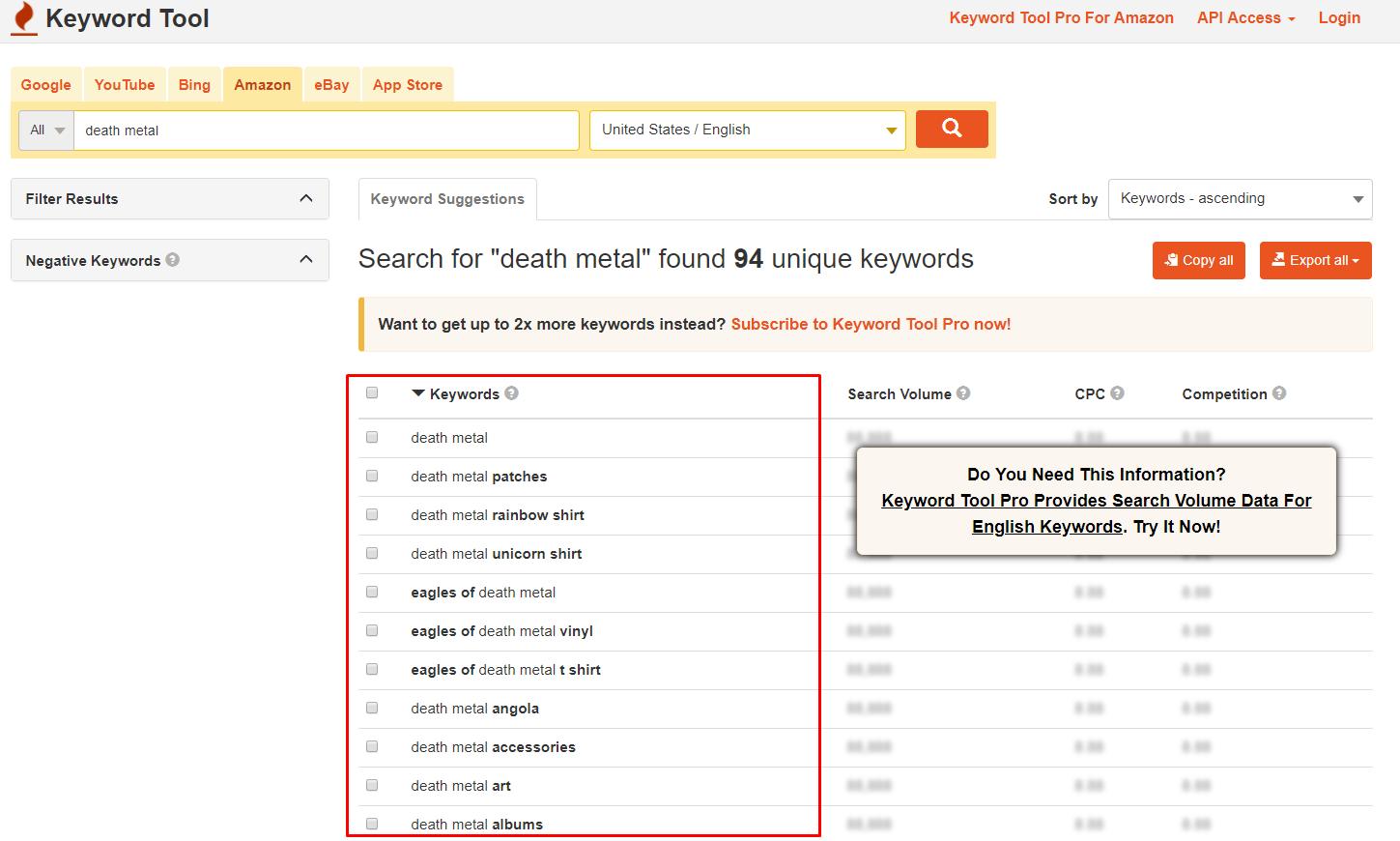Click the Keyword Tool flame logo
Viewport: 1400px width, 841px height.
(24, 18)
